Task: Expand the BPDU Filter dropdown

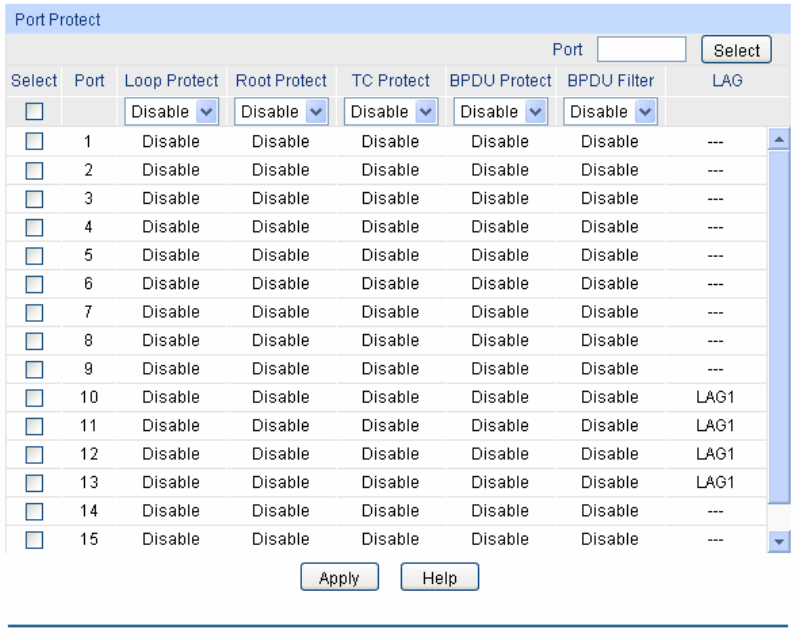Action: pyautogui.click(x=610, y=112)
